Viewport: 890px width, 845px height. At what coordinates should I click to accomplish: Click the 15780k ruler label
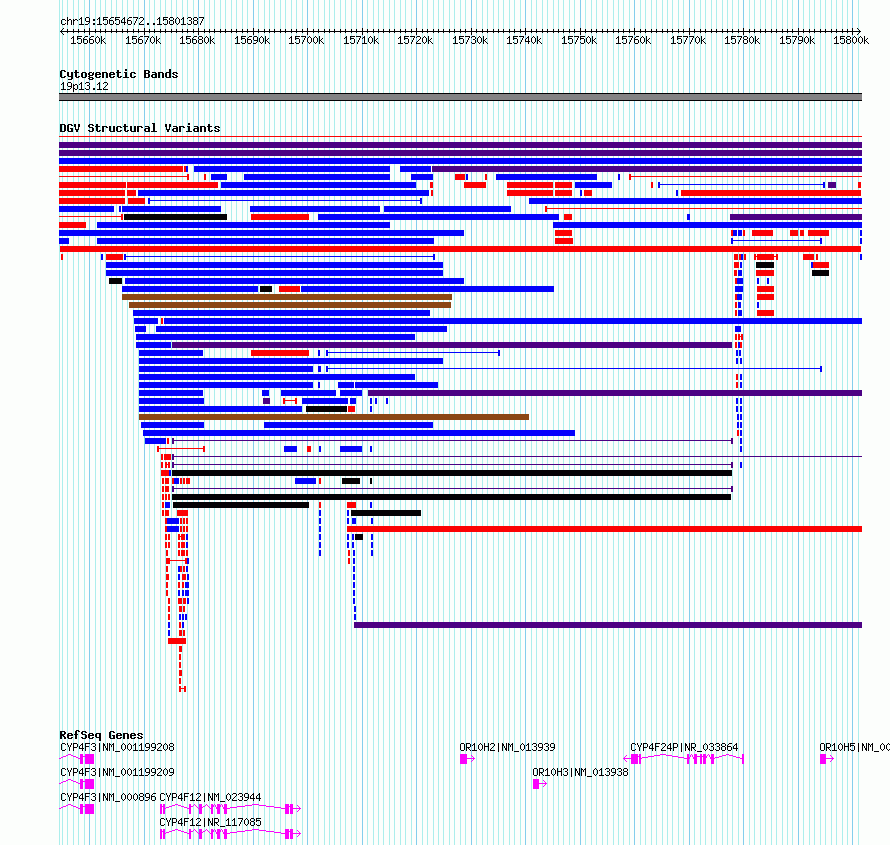pyautogui.click(x=742, y=40)
